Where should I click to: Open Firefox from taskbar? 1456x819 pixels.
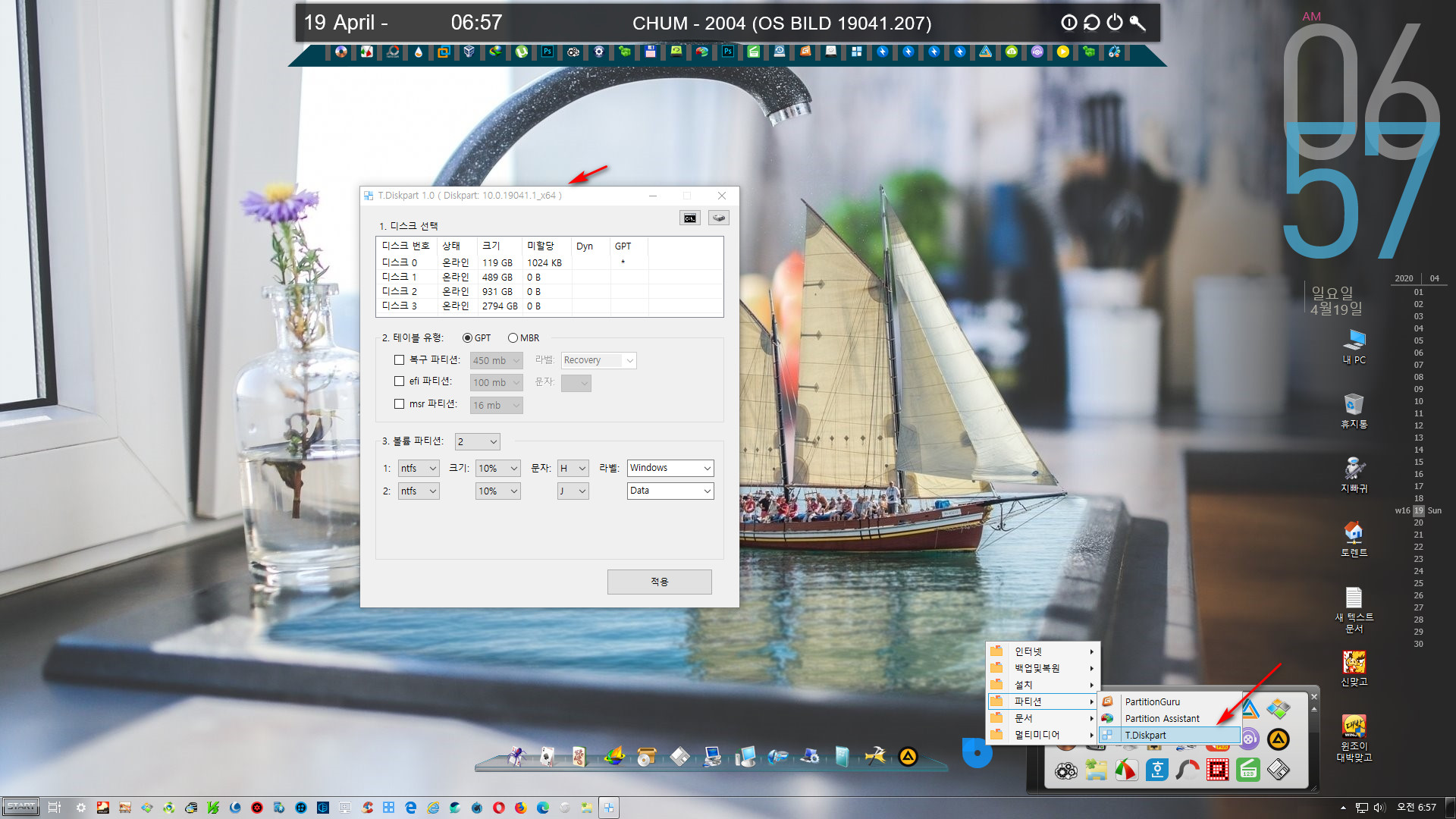click(520, 808)
